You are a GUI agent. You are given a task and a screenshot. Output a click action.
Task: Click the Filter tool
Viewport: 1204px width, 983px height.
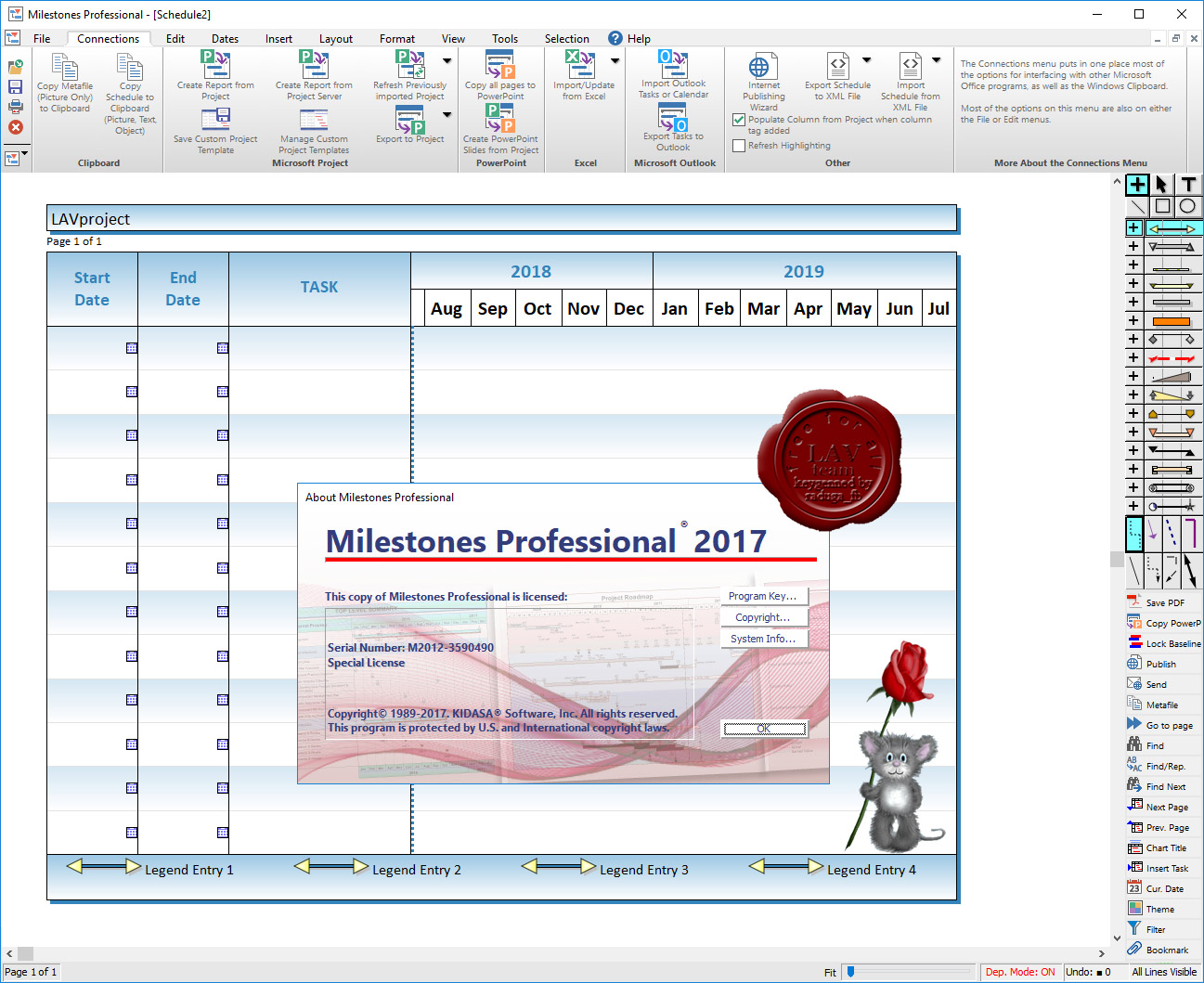(x=1163, y=929)
